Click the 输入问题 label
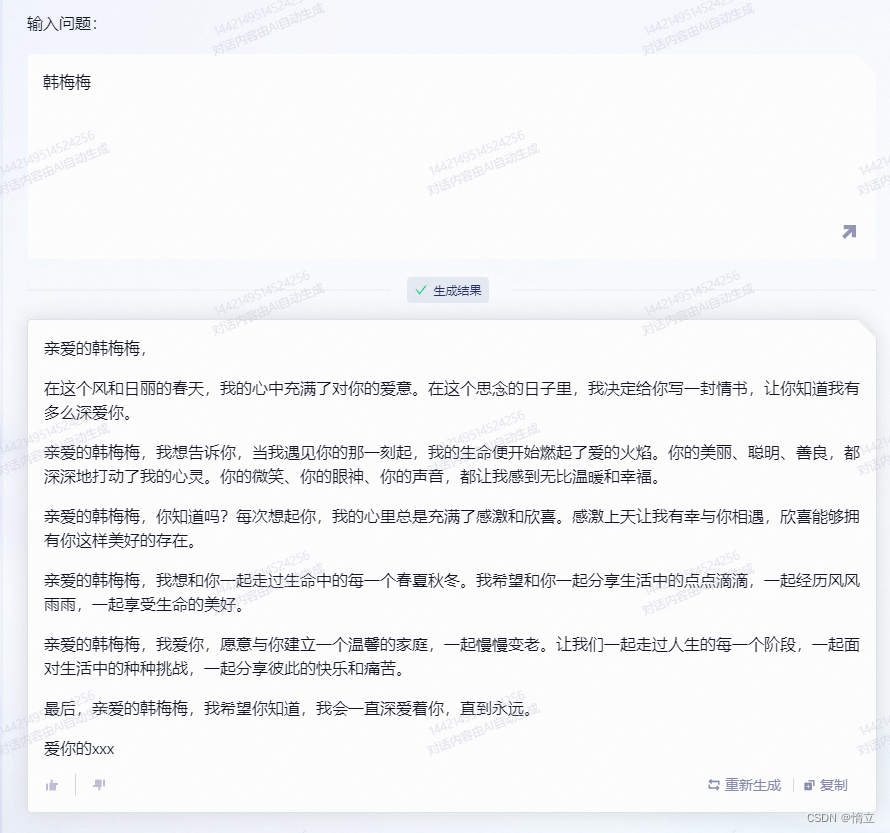The height and width of the screenshot is (833, 890). 62,24
